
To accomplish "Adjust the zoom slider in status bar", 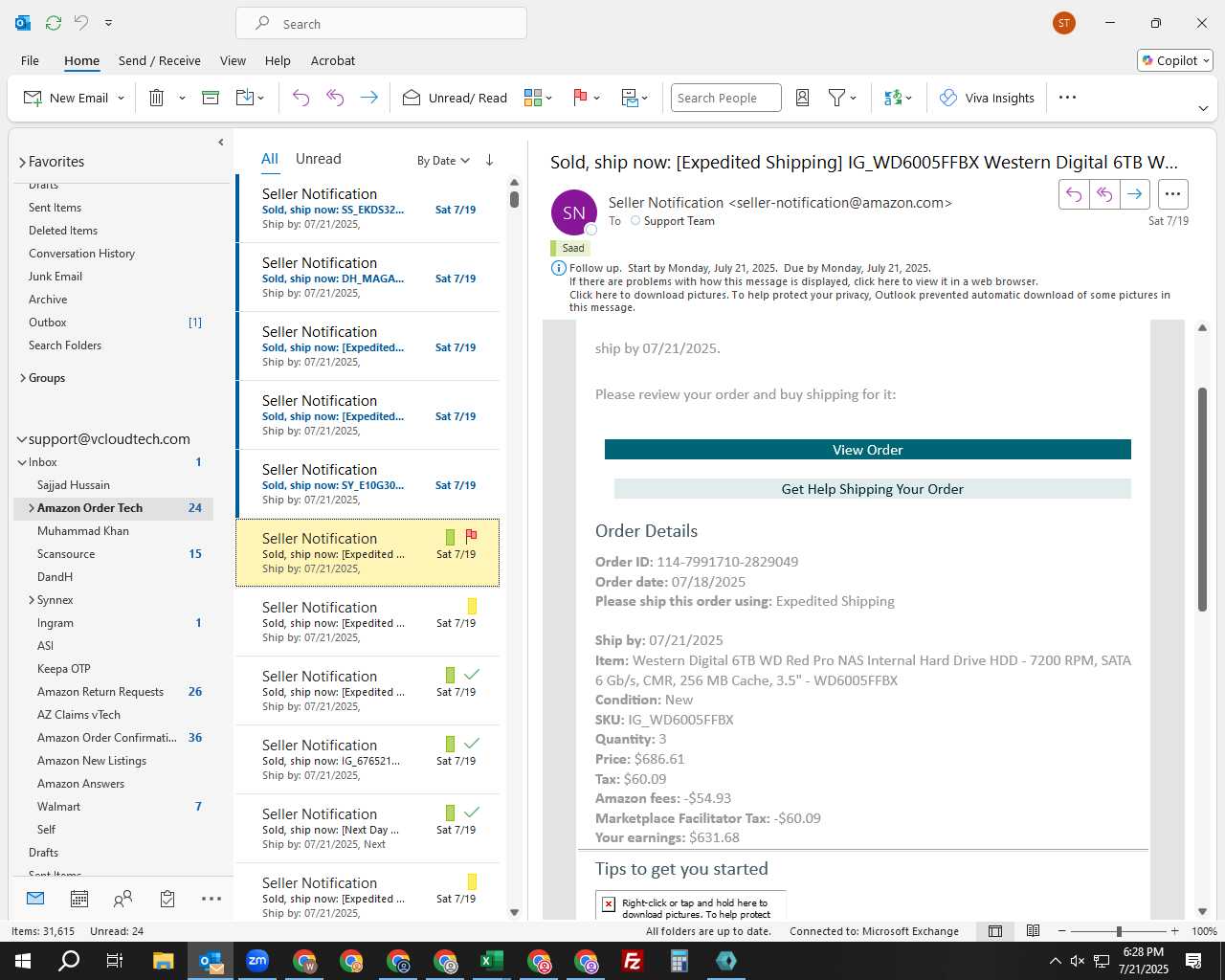I will click(1118, 931).
